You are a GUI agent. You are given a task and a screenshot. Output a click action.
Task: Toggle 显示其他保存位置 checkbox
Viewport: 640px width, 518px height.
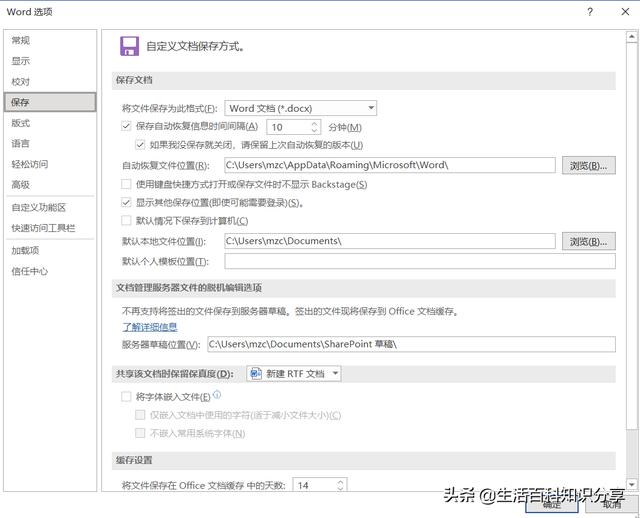[x=126, y=202]
